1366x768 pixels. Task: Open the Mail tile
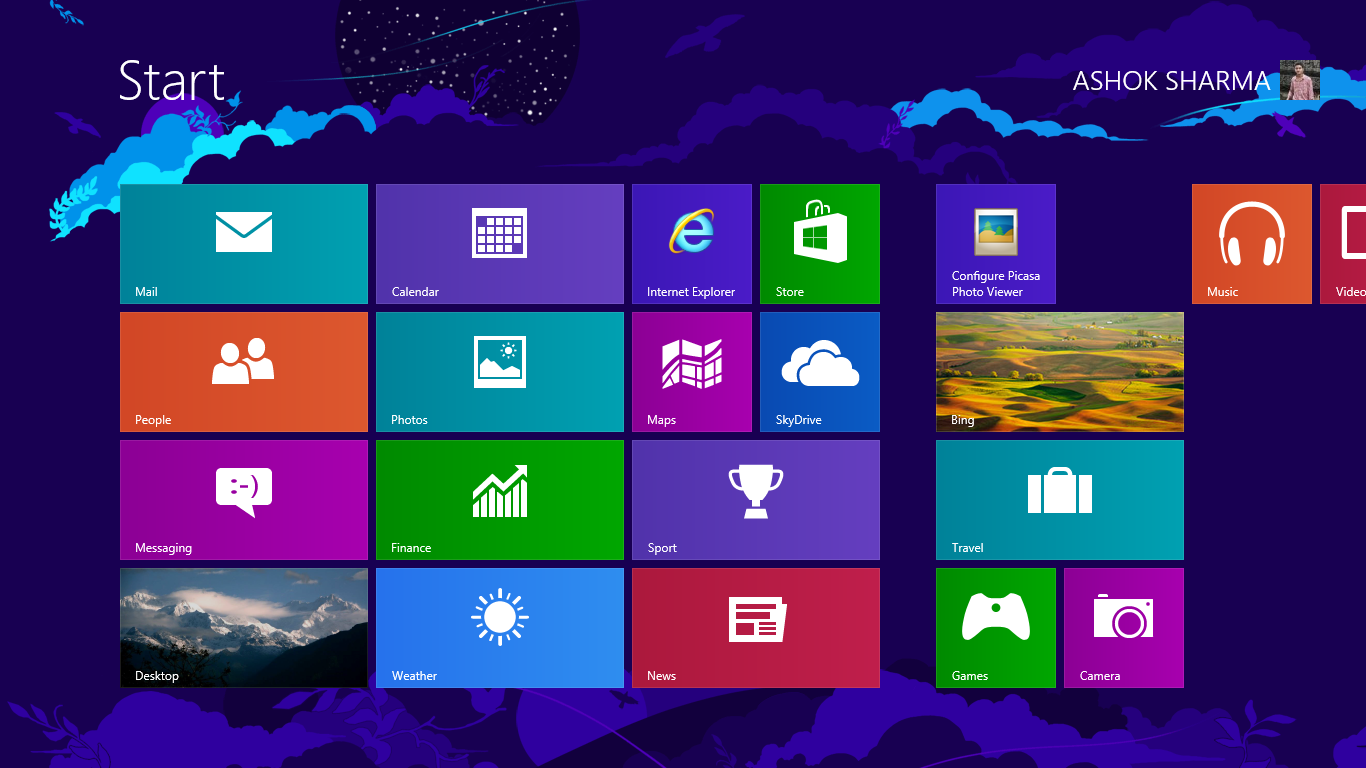244,244
